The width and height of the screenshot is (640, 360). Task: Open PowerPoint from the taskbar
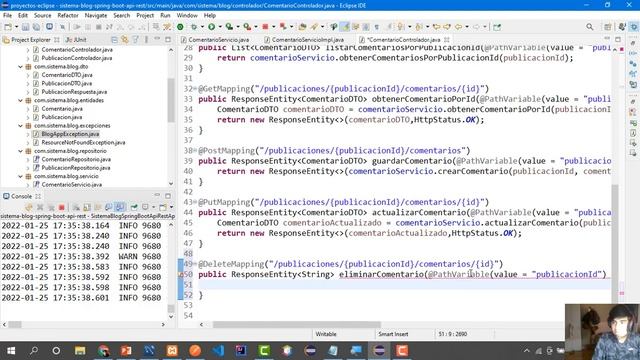point(126,351)
